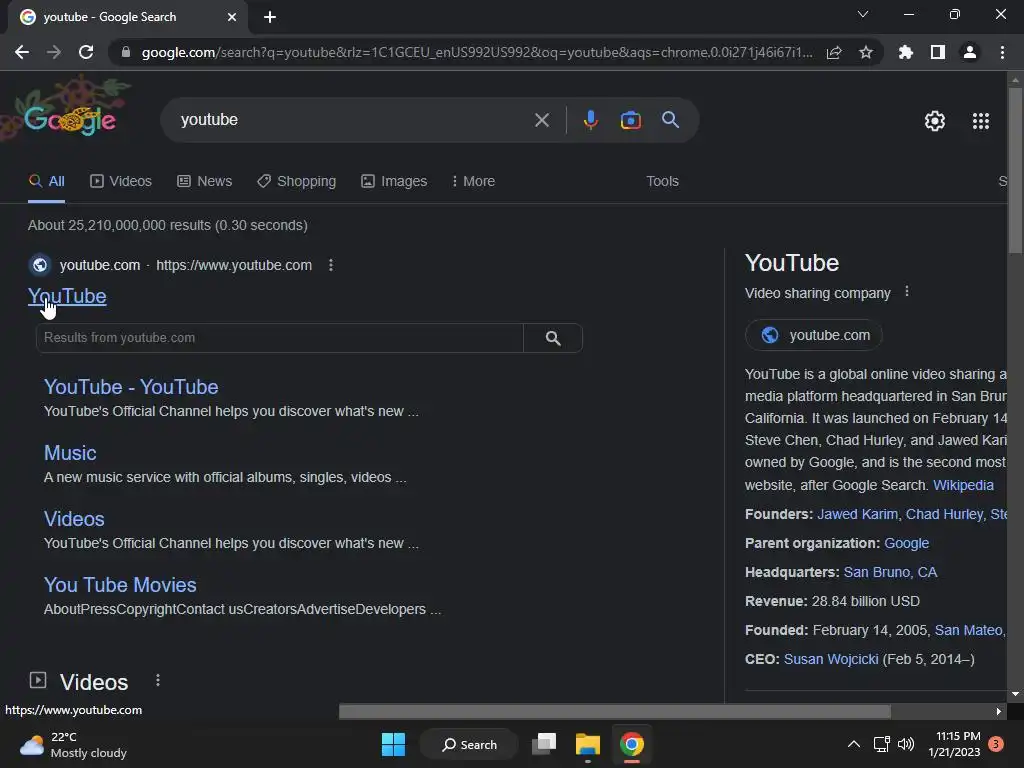Open the Chrome profile avatar icon

point(970,52)
